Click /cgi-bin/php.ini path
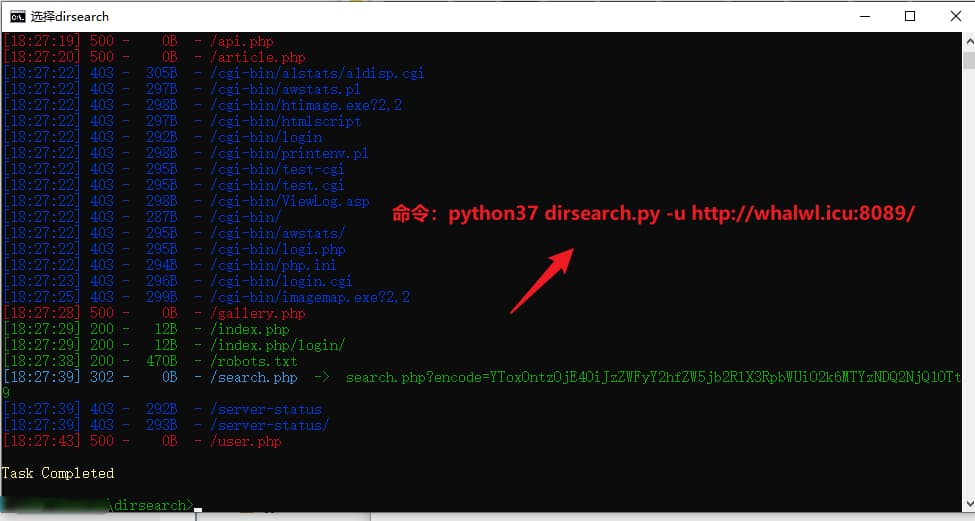Viewport: 975px width, 521px height. pyautogui.click(x=274, y=265)
